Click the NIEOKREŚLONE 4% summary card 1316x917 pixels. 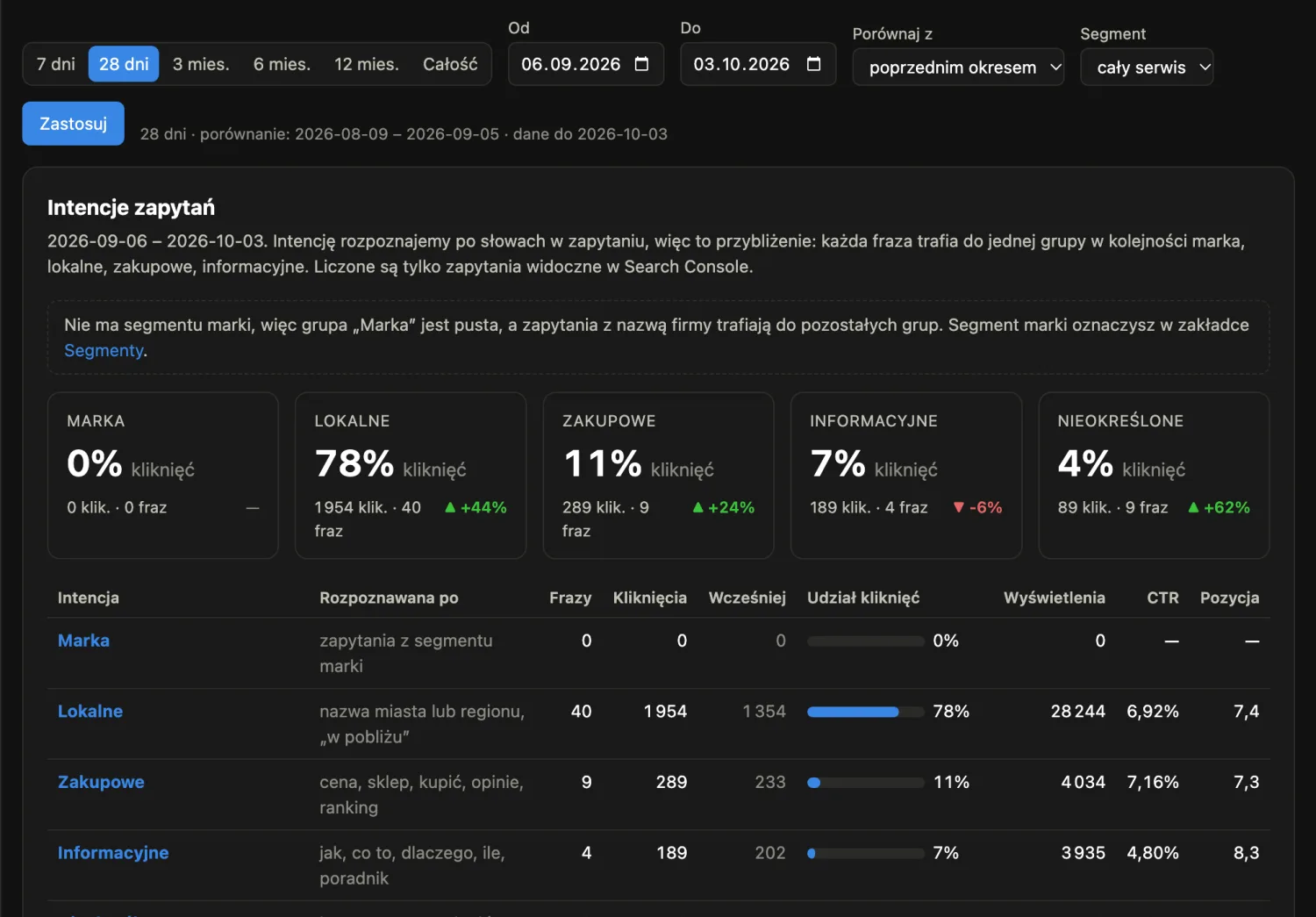[x=1154, y=476]
